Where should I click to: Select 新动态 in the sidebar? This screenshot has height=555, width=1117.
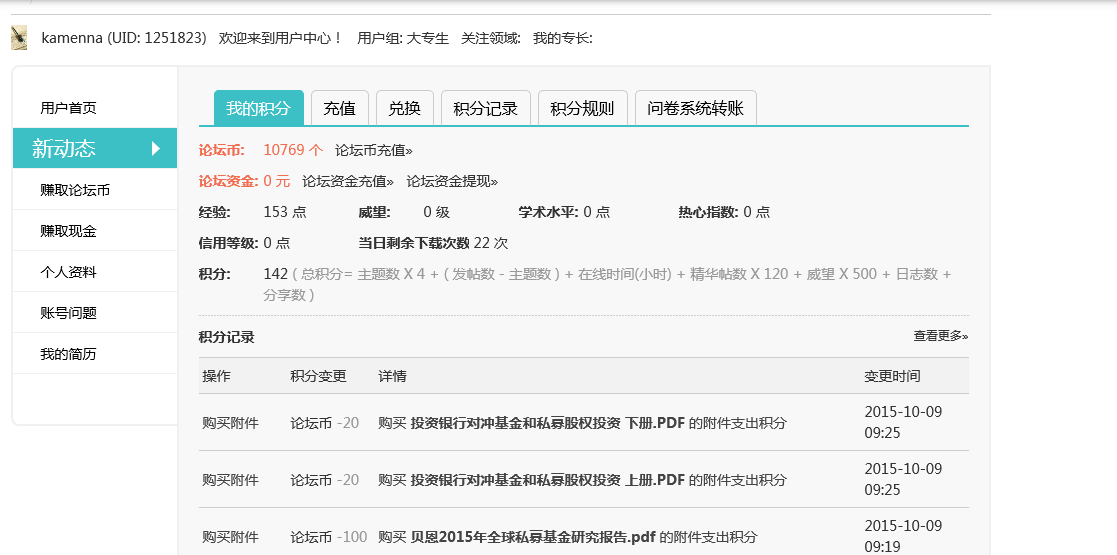pyautogui.click(x=95, y=148)
